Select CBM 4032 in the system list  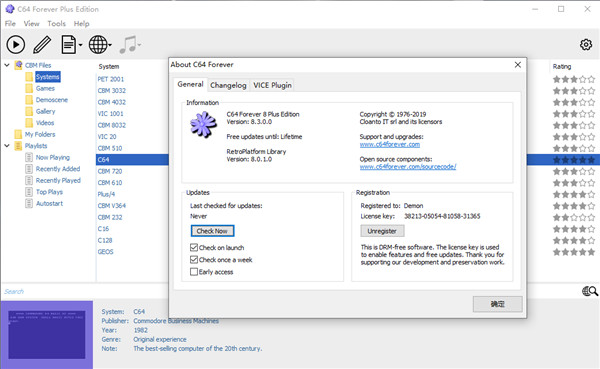[x=111, y=102]
